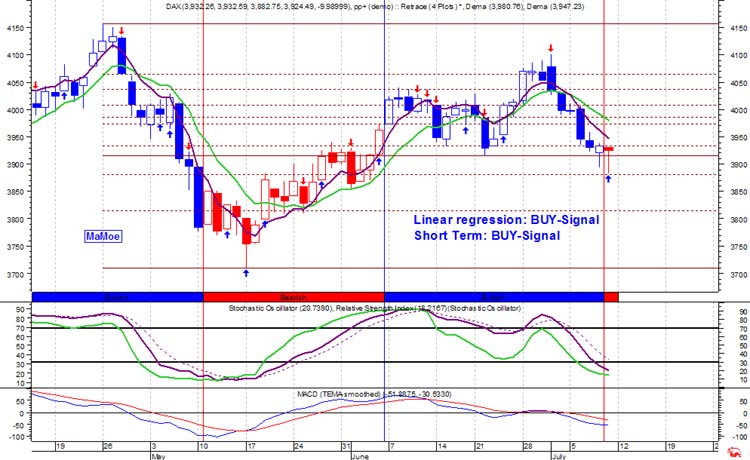Click the red down arrow above the July peak candle
This screenshot has width=750, height=460.
coord(551,48)
